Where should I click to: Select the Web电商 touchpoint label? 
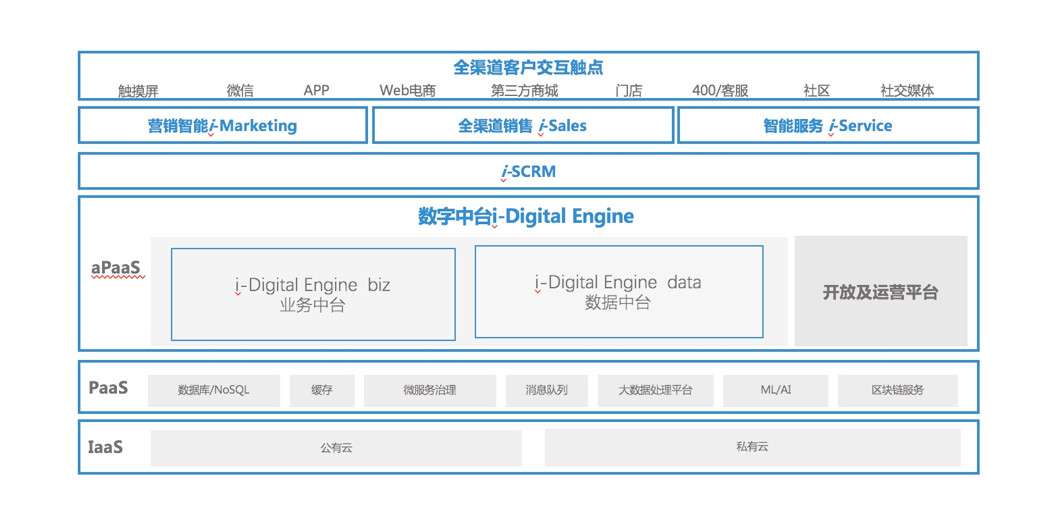(x=407, y=91)
